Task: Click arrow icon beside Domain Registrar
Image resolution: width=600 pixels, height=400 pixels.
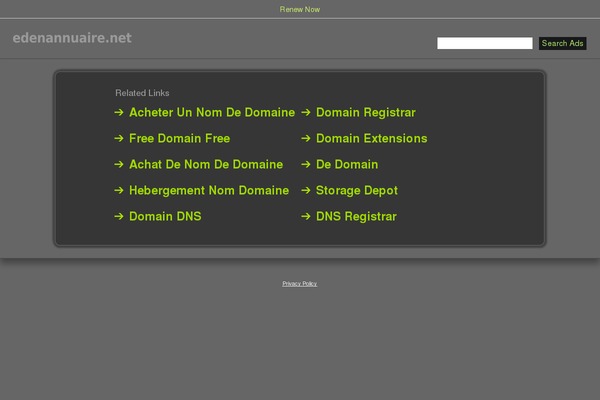Action: (306, 112)
